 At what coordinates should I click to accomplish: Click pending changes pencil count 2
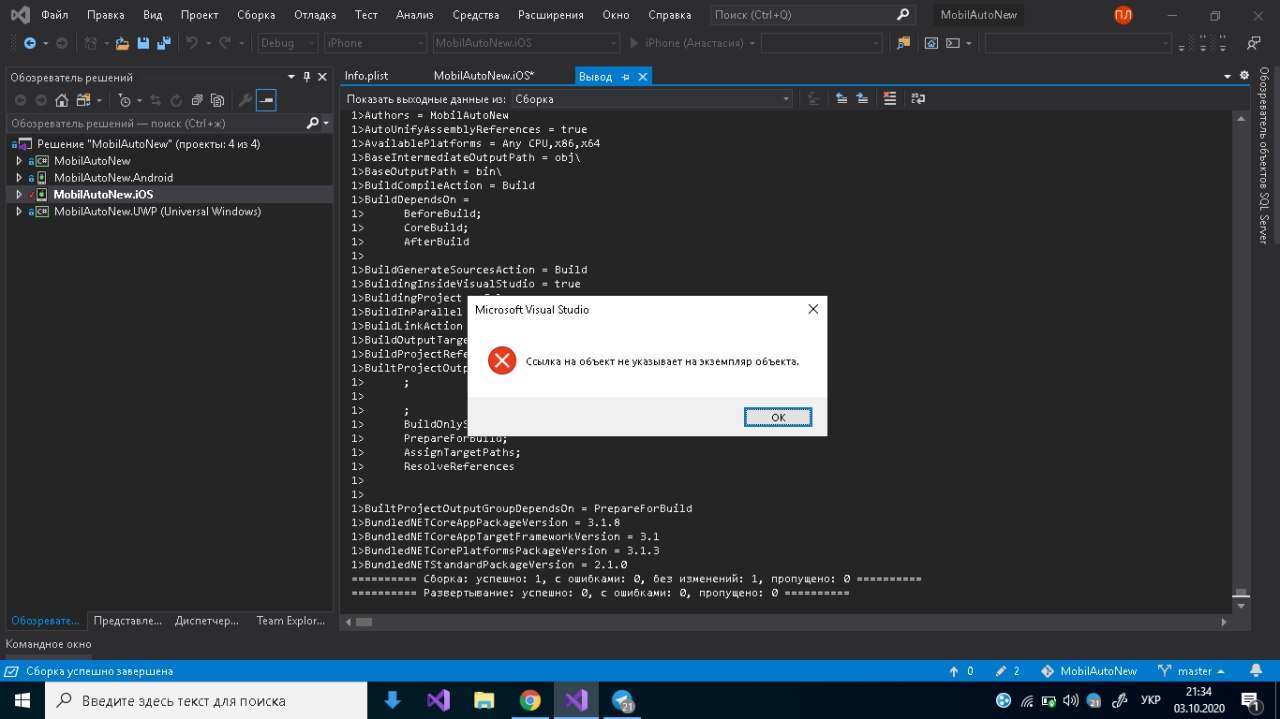(1007, 671)
